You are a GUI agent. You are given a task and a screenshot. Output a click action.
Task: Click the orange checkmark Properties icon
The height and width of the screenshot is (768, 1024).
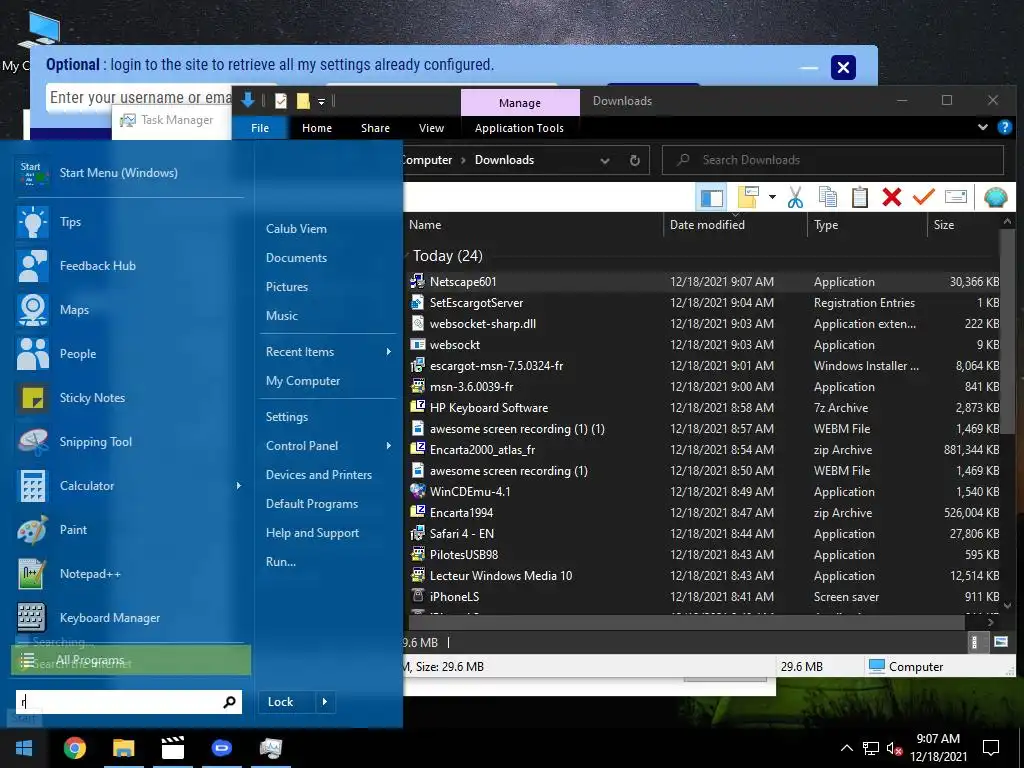(923, 197)
